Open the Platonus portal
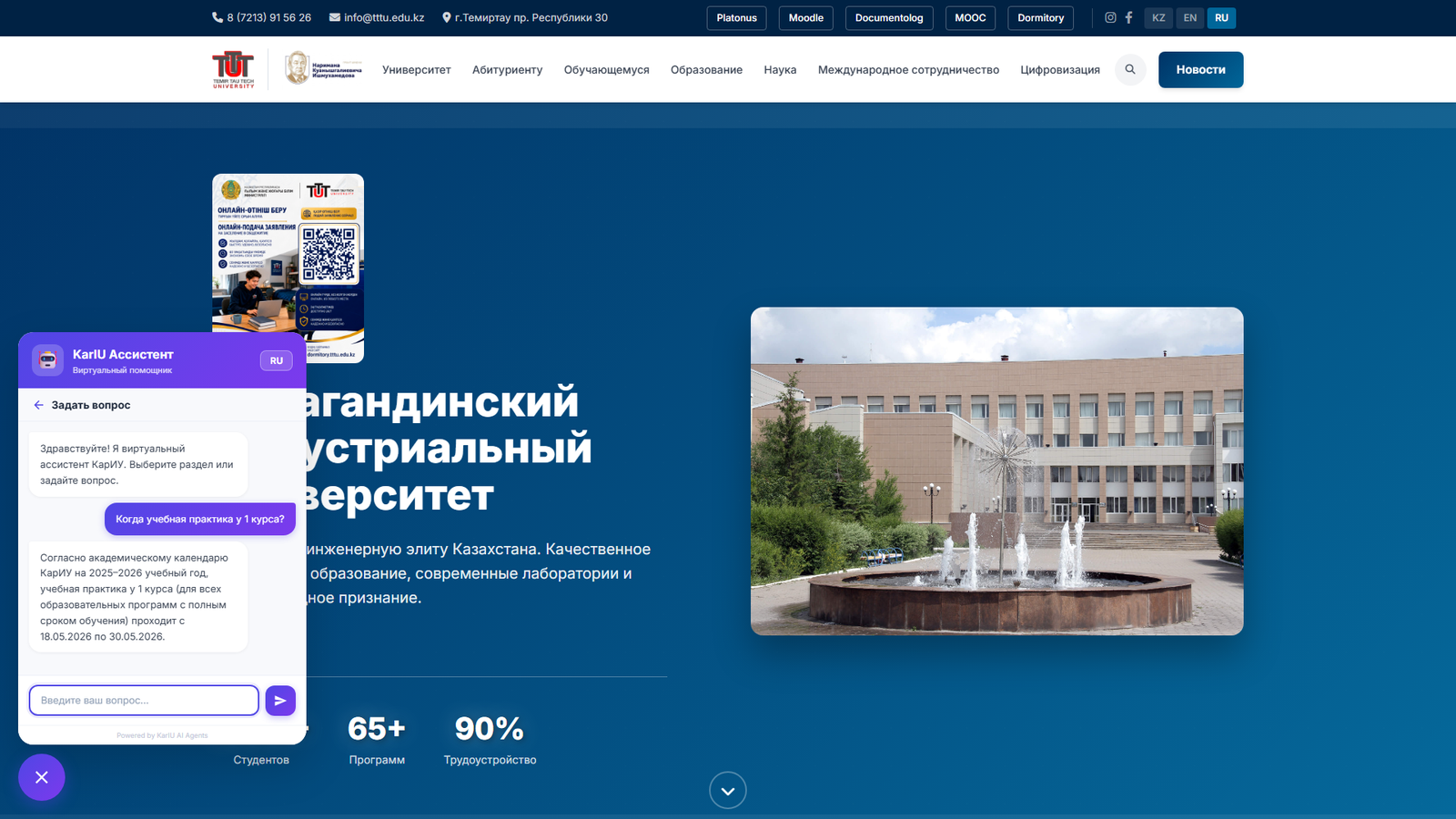 click(x=737, y=18)
